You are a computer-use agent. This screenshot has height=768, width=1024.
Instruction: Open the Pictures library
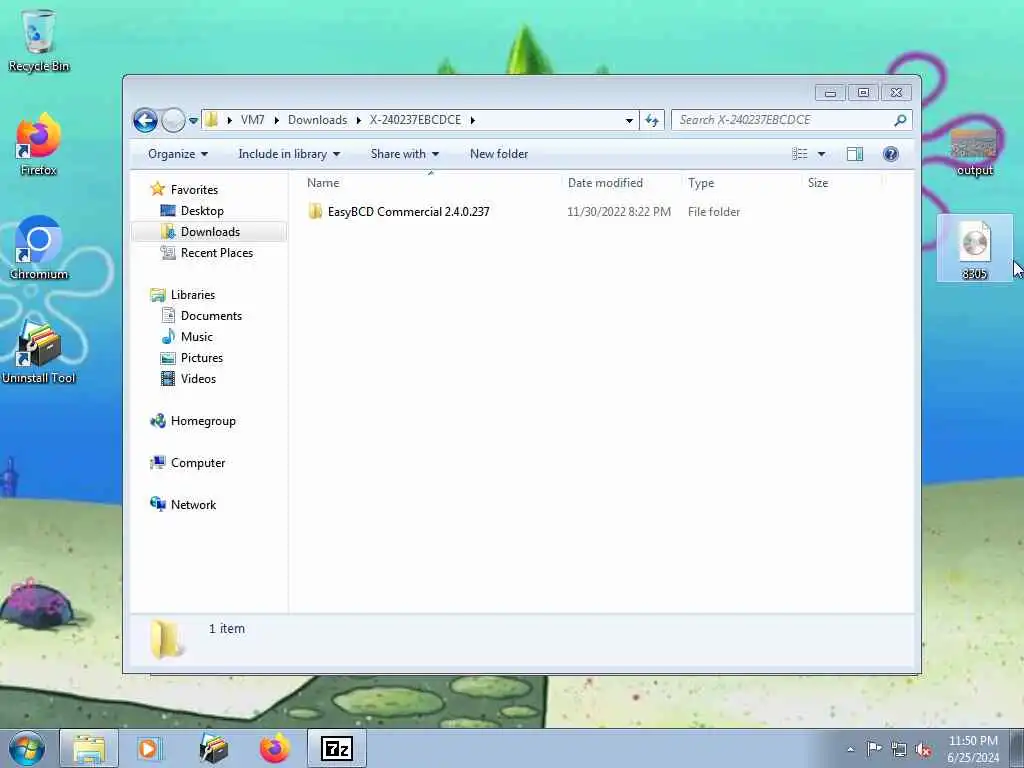[202, 358]
